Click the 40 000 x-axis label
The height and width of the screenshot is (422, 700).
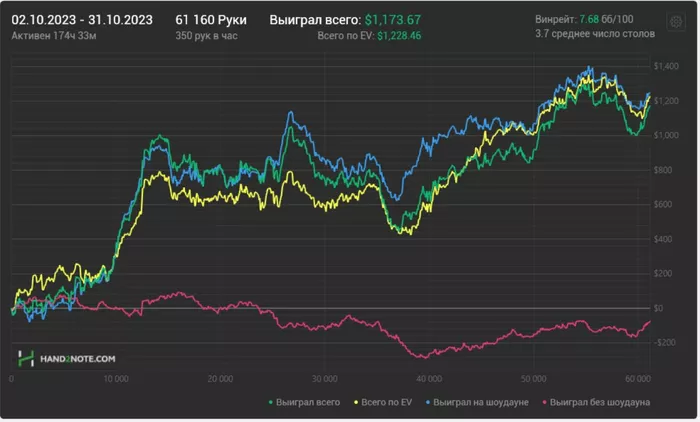(429, 379)
